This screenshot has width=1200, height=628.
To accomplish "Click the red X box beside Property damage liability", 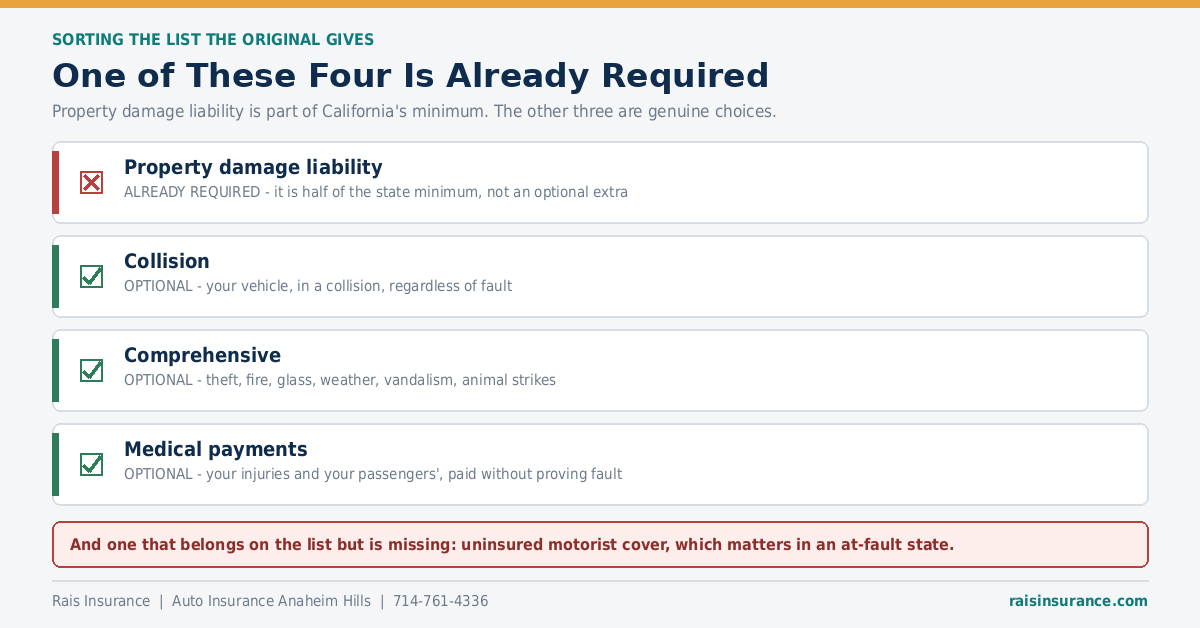I will pos(91,182).
